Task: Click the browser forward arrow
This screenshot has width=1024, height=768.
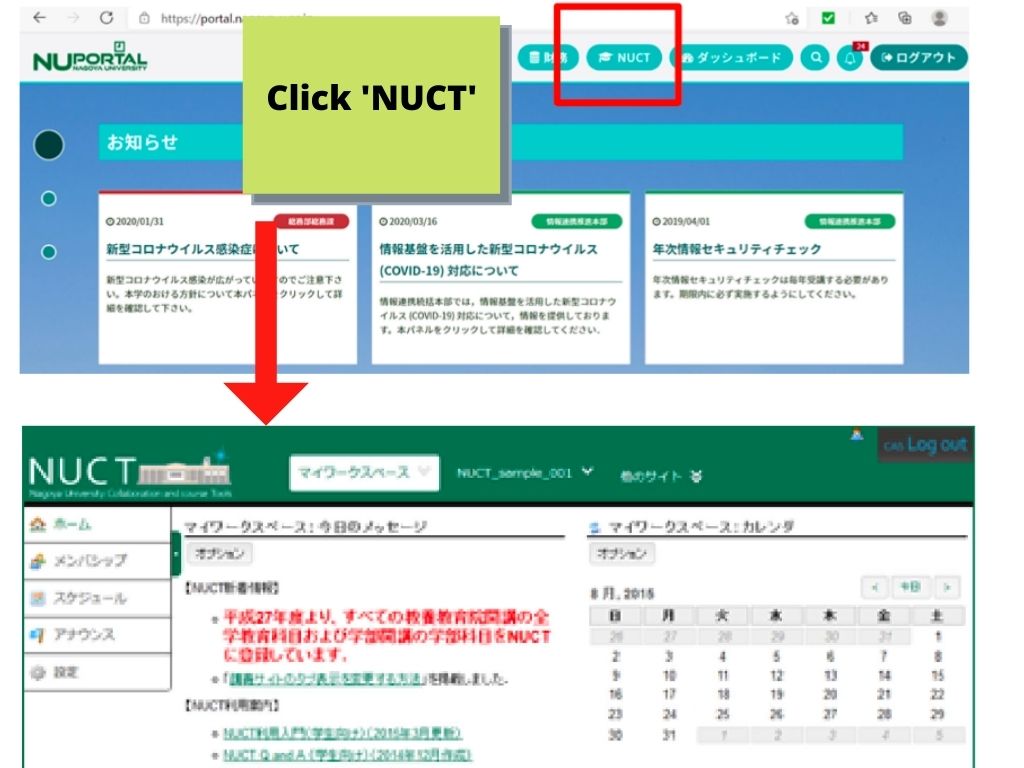Action: (x=73, y=18)
